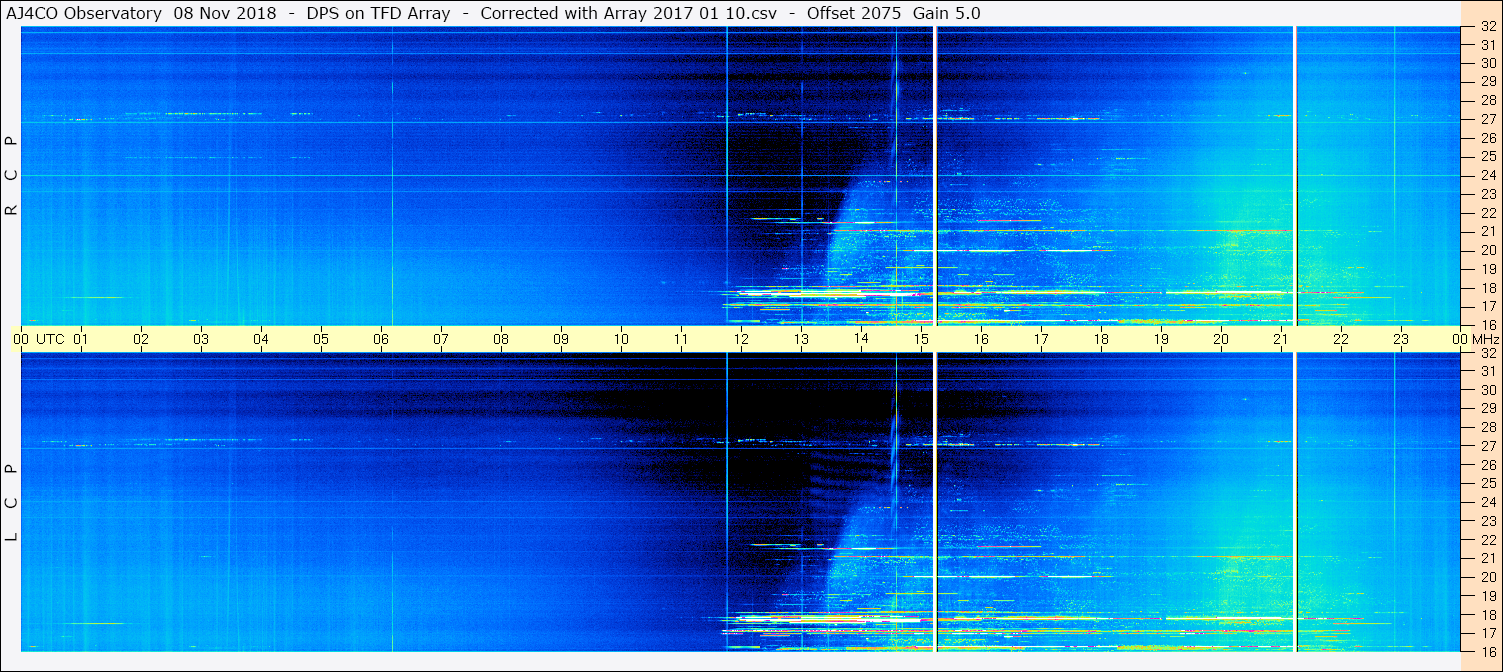
Task: Click 25 on RCP panel frequency scale
Action: click(x=1488, y=156)
